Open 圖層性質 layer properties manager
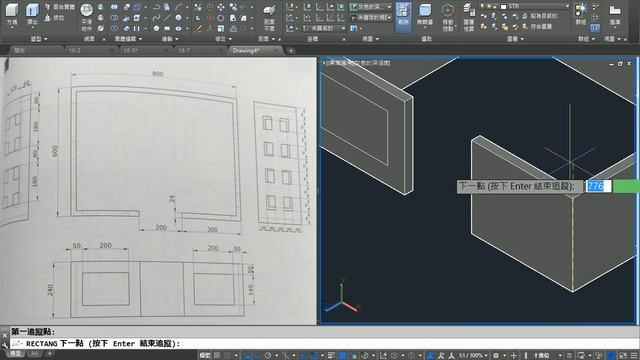The height and width of the screenshot is (360, 640). [469, 16]
